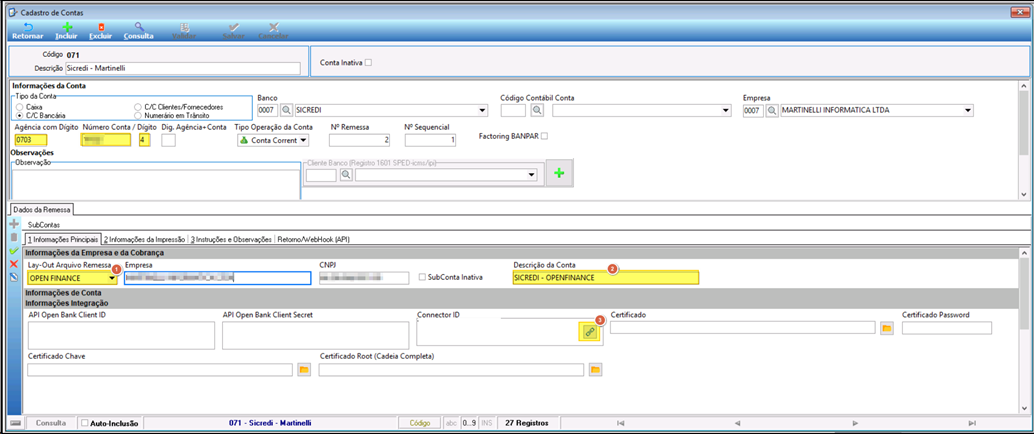
Task: Expand the Empresa MARTINELLI dropdown
Action: pos(969,110)
